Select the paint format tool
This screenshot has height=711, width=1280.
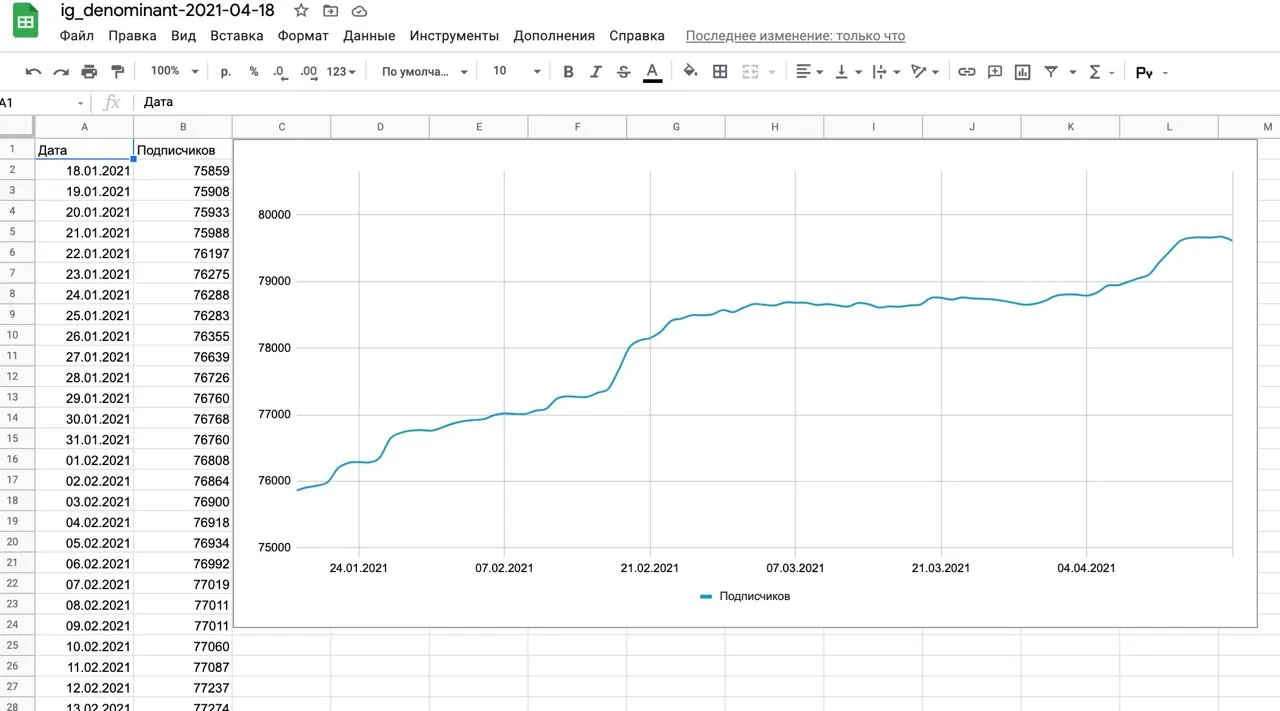click(118, 72)
